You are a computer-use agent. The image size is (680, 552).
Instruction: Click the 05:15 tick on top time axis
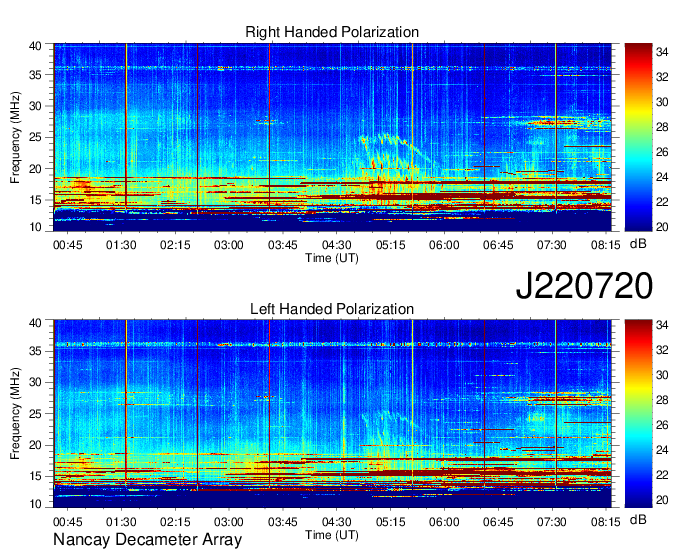point(390,245)
